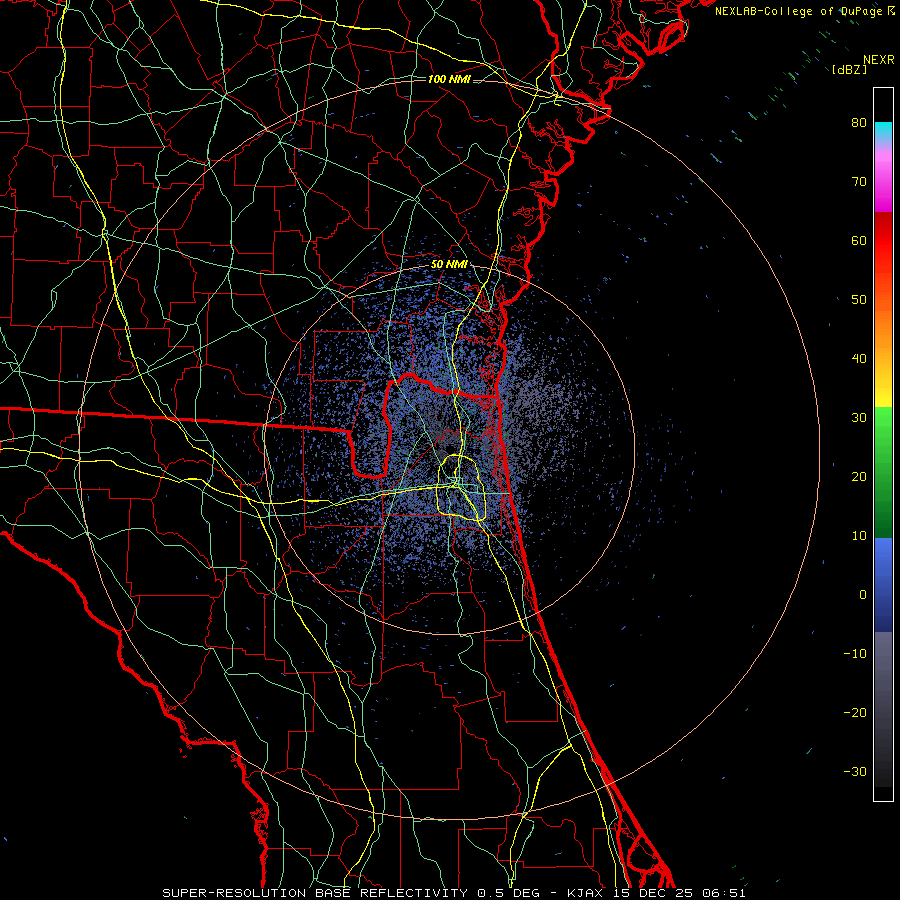This screenshot has height=900, width=900.
Task: Click the 80 value on the dBZ scale
Action: [x=859, y=122]
